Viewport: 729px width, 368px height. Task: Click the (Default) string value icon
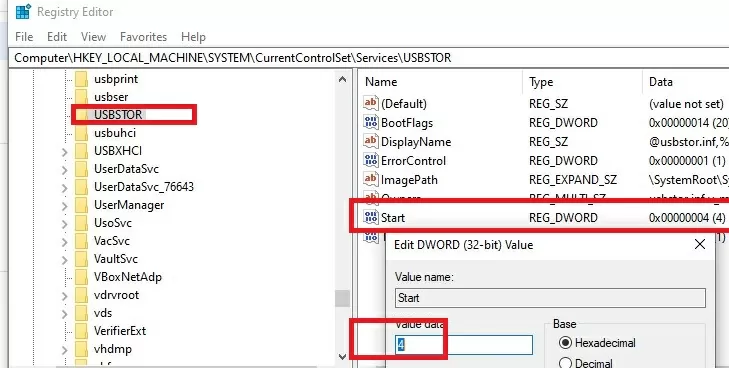(x=371, y=103)
